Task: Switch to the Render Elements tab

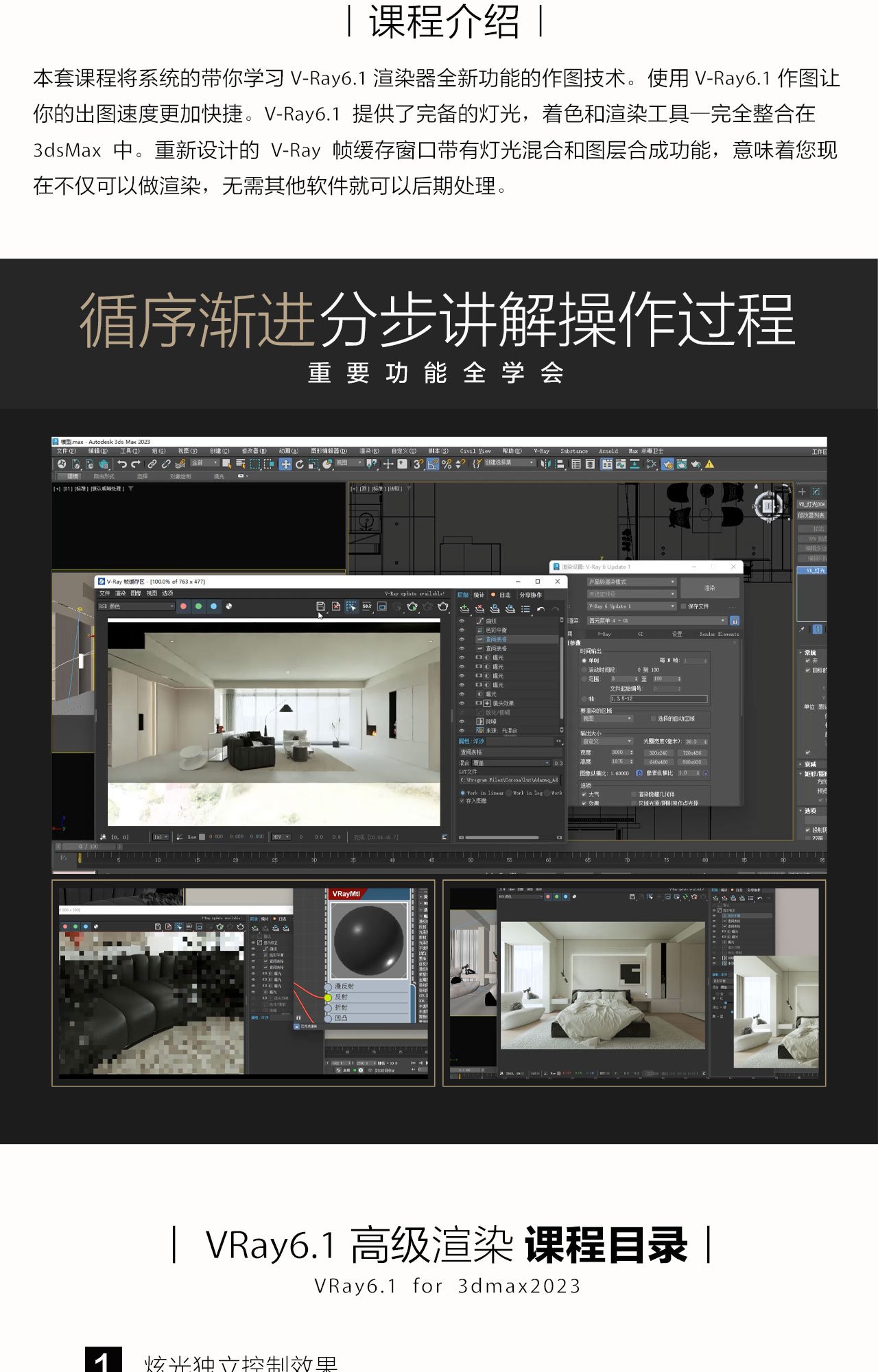Action: pos(720,634)
